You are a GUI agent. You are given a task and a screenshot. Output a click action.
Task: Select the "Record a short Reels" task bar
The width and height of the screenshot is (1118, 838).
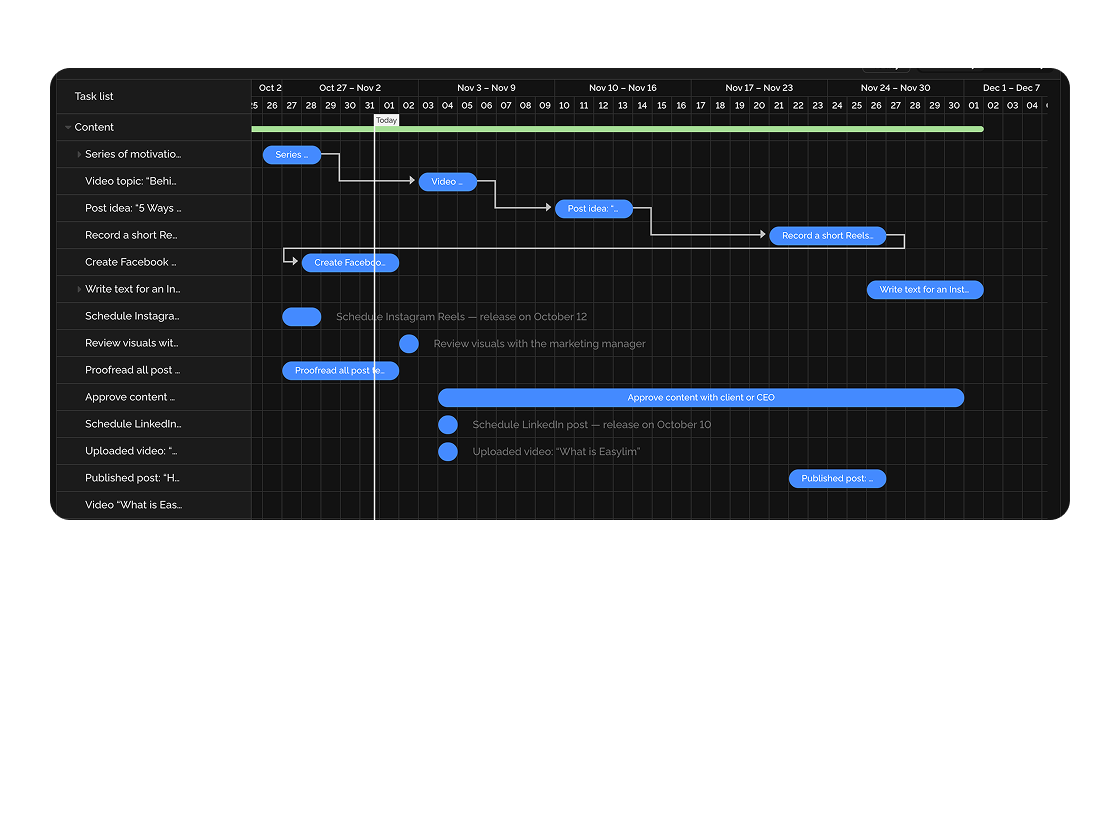(x=827, y=235)
